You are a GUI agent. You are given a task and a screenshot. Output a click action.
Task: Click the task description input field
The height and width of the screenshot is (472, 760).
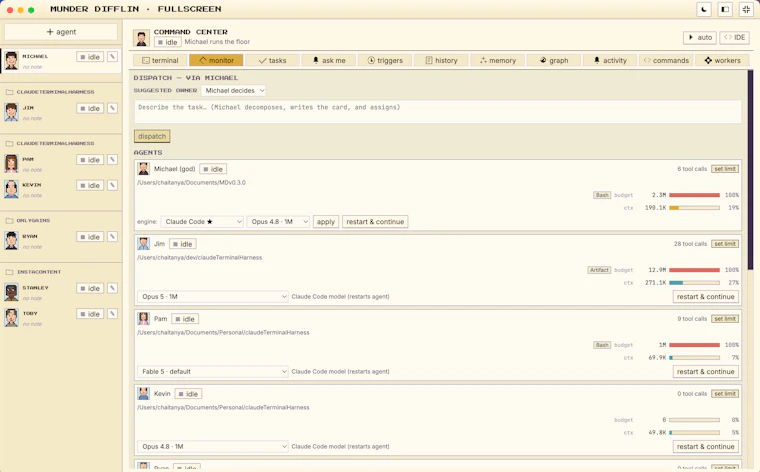click(438, 111)
